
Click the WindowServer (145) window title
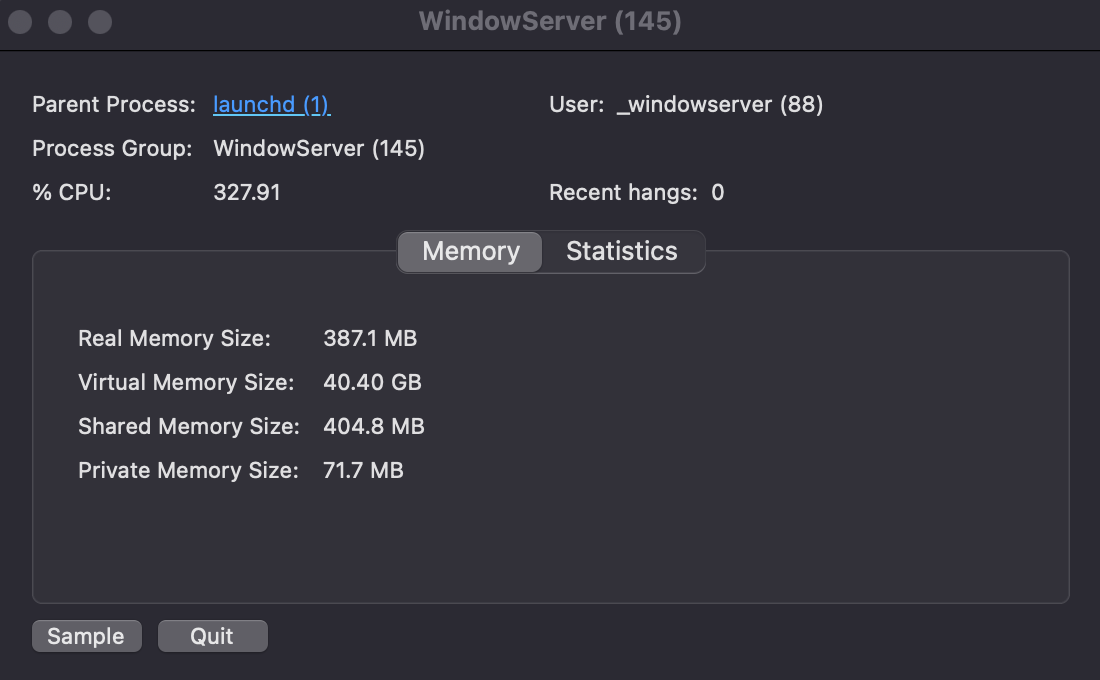click(x=550, y=22)
